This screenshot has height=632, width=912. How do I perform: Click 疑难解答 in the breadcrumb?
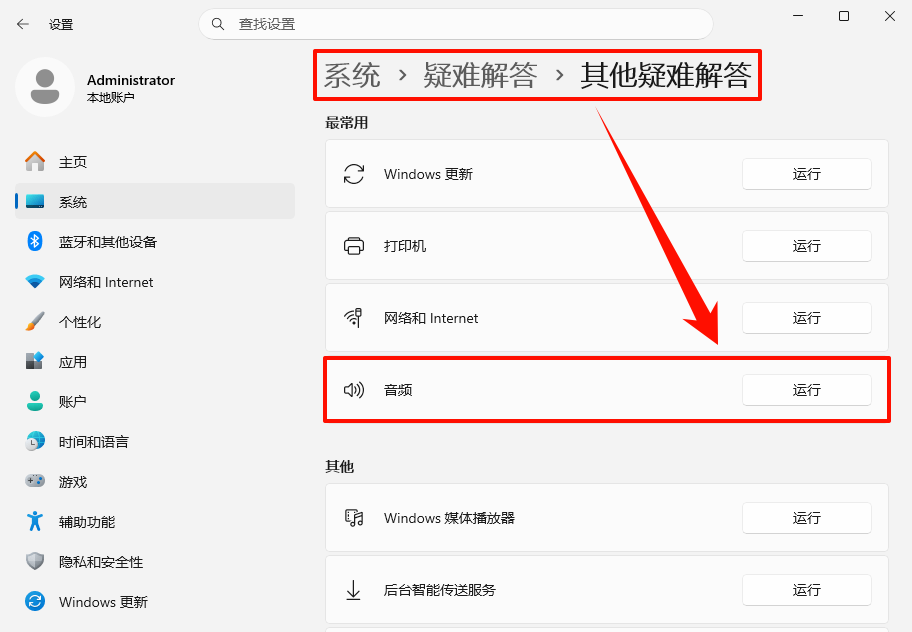coord(480,76)
